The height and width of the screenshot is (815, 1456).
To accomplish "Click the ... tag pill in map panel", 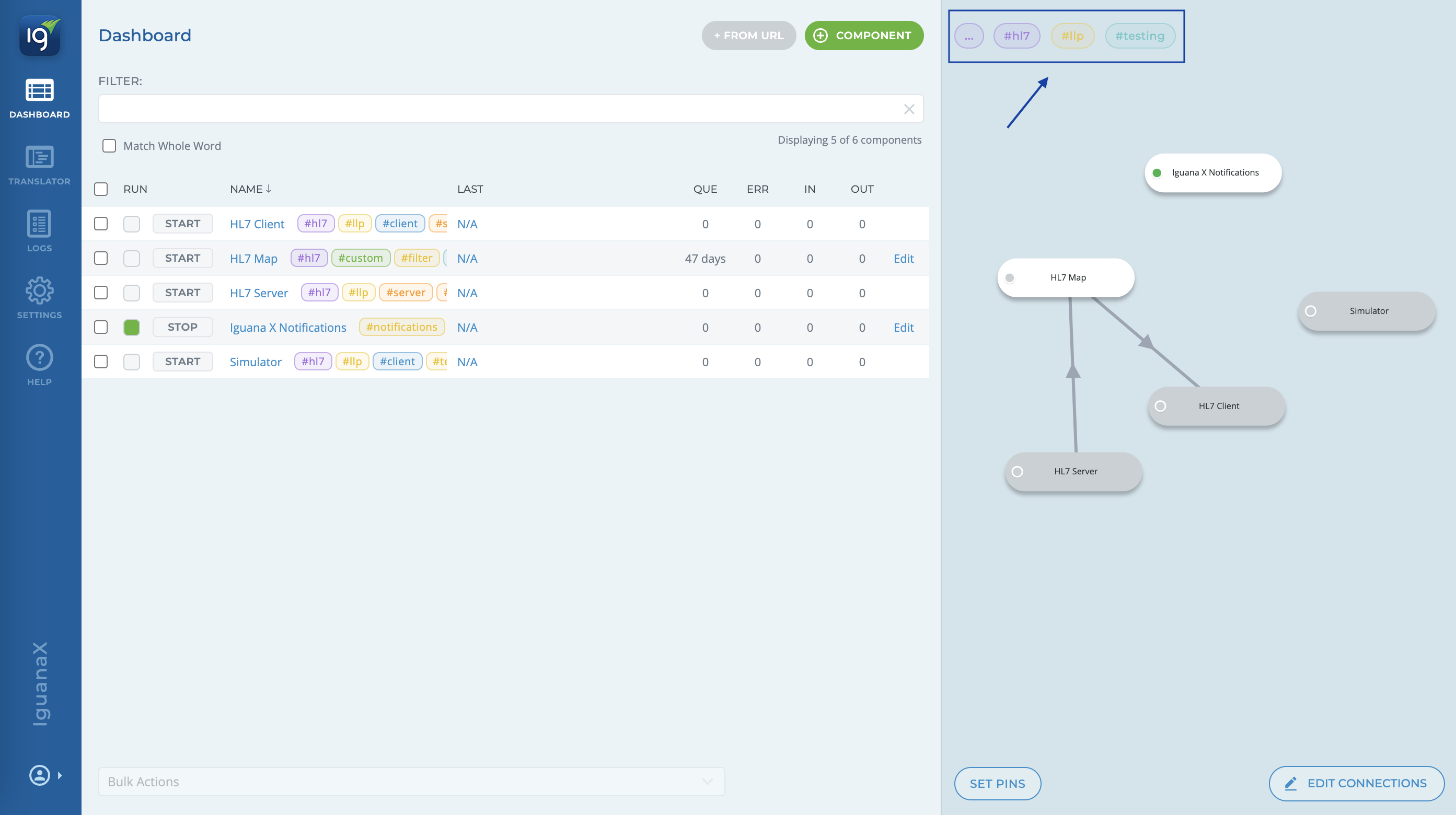I will click(x=969, y=36).
